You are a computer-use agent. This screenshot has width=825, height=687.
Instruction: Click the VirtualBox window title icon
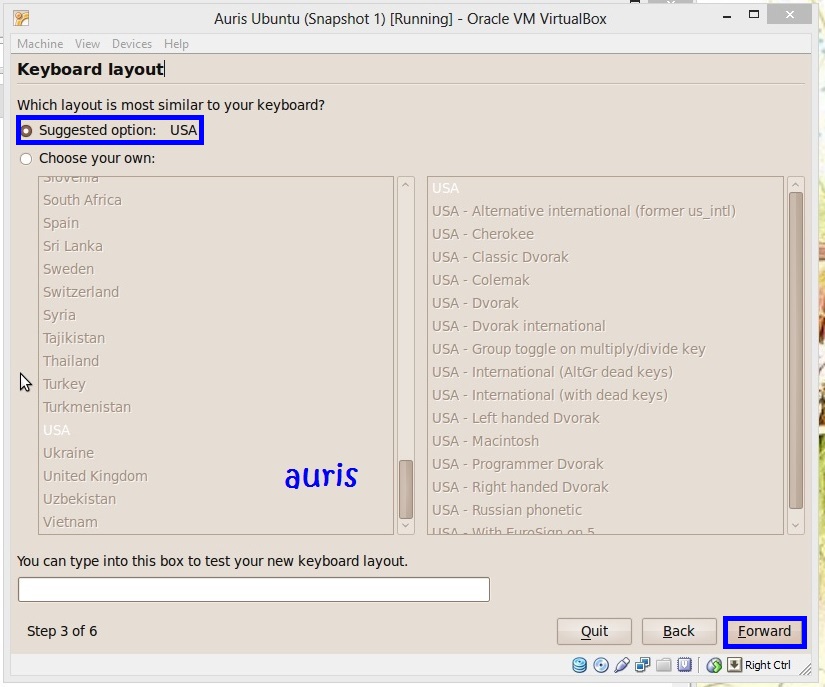(22, 19)
